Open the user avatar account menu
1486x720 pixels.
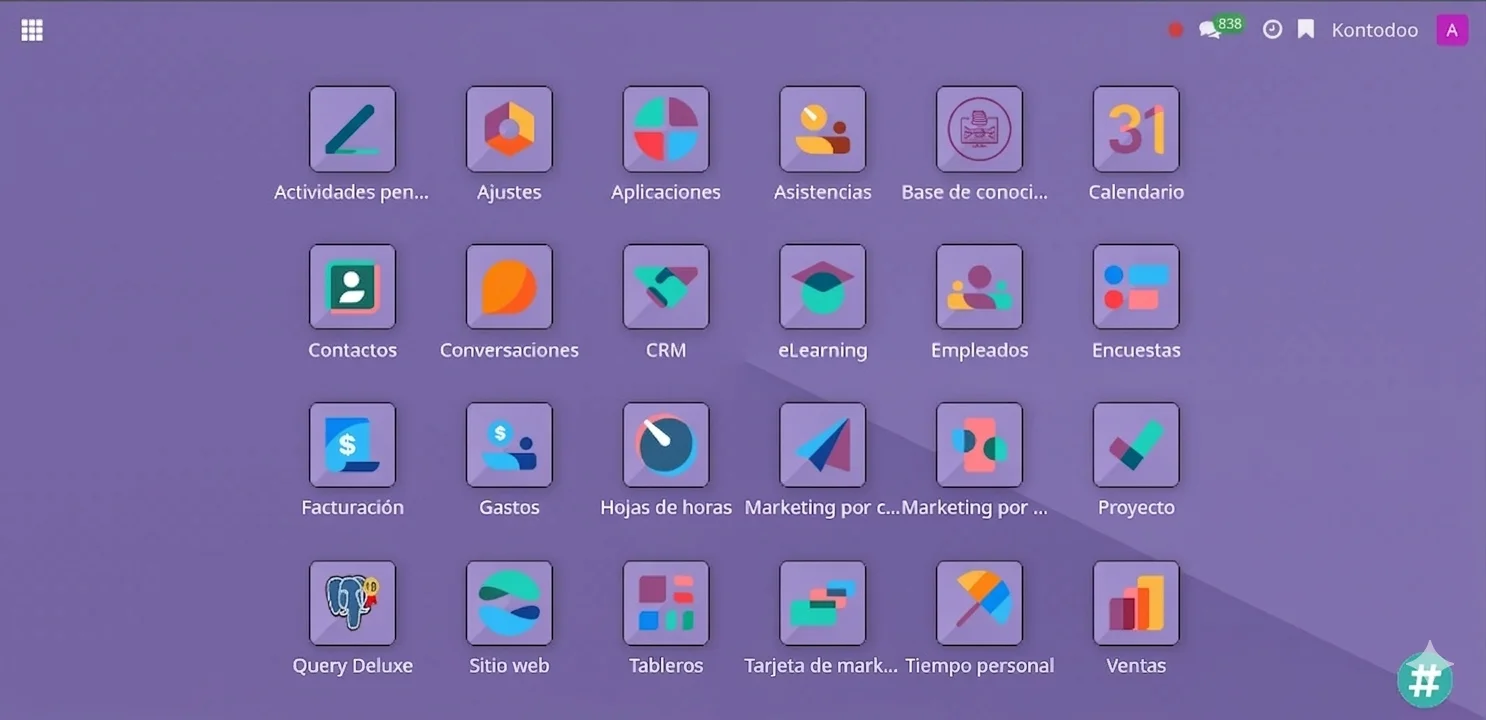[1451, 29]
